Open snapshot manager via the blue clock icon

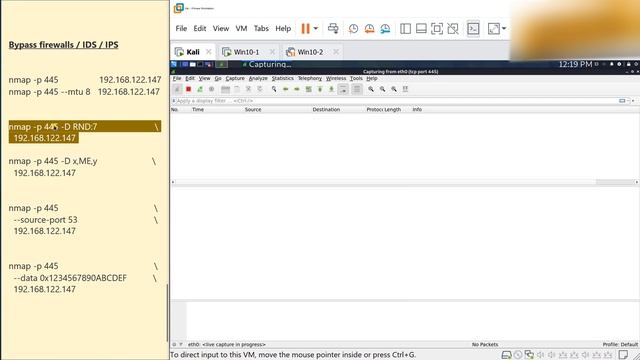point(385,29)
